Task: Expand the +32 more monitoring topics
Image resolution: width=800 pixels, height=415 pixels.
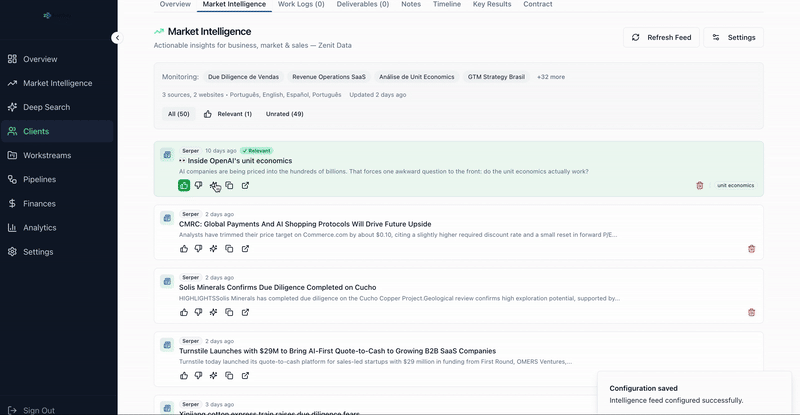Action: click(550, 77)
